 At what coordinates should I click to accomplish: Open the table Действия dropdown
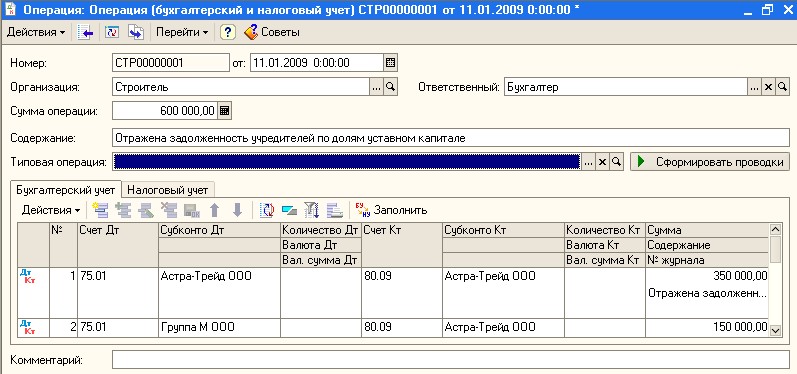click(51, 210)
